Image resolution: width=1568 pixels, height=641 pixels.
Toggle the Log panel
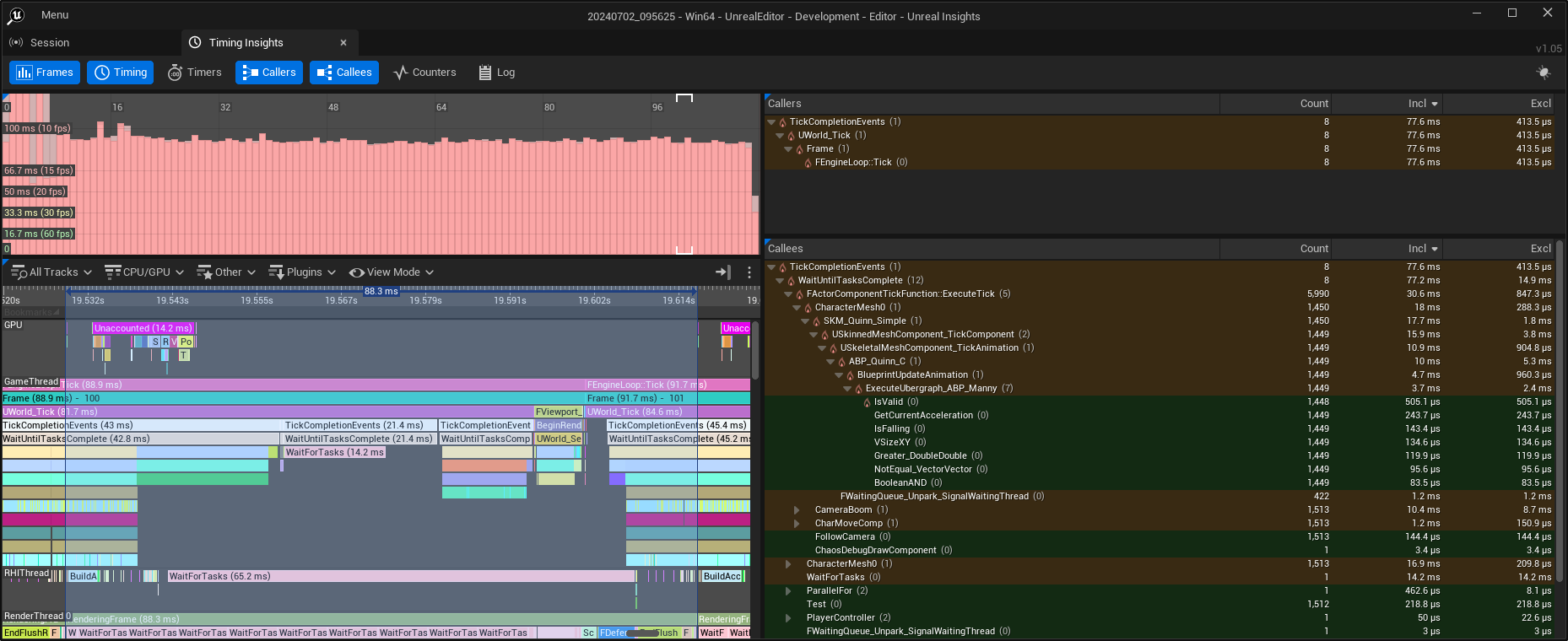(x=496, y=73)
